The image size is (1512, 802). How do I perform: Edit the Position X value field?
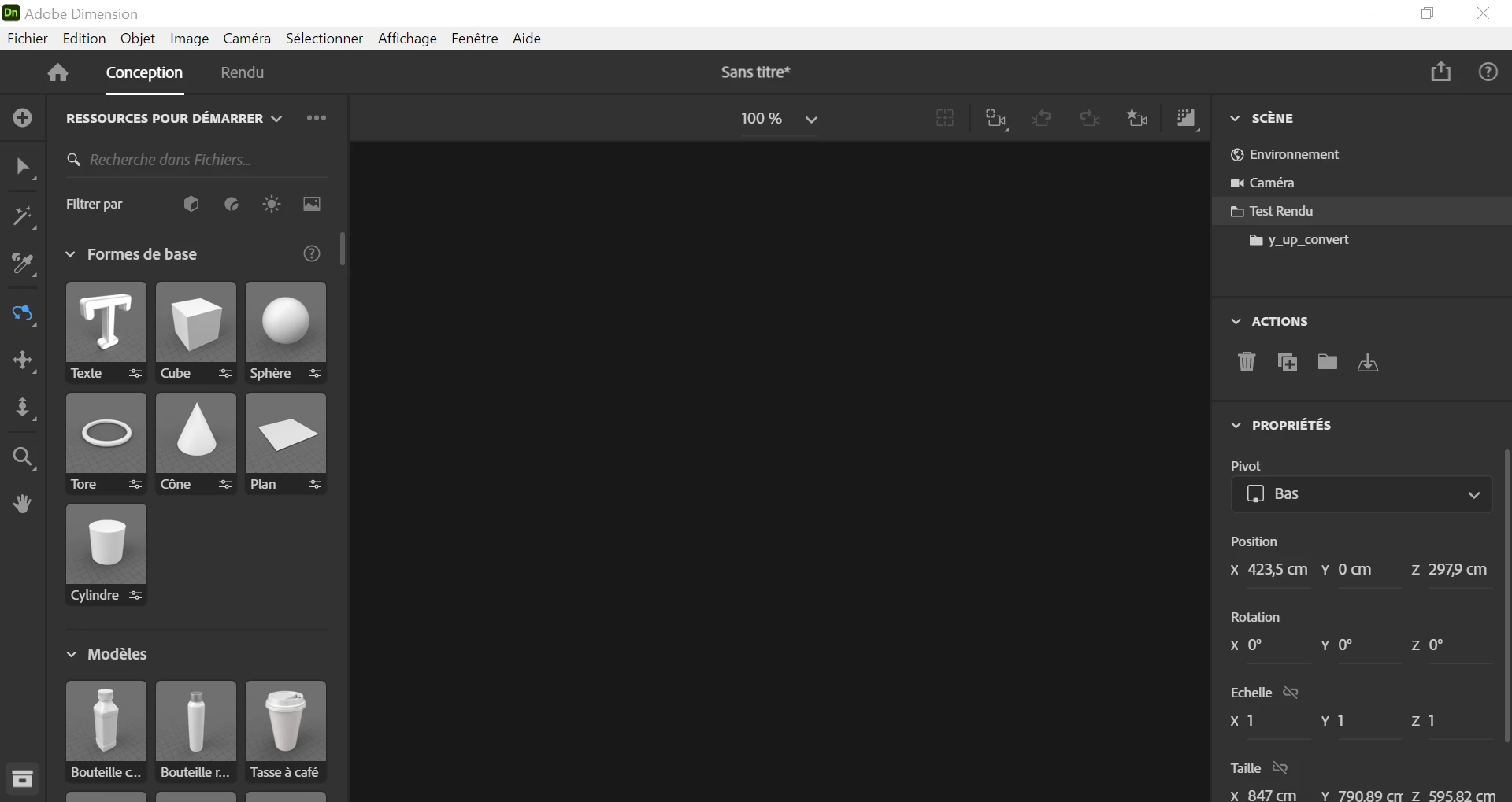pos(1277,570)
